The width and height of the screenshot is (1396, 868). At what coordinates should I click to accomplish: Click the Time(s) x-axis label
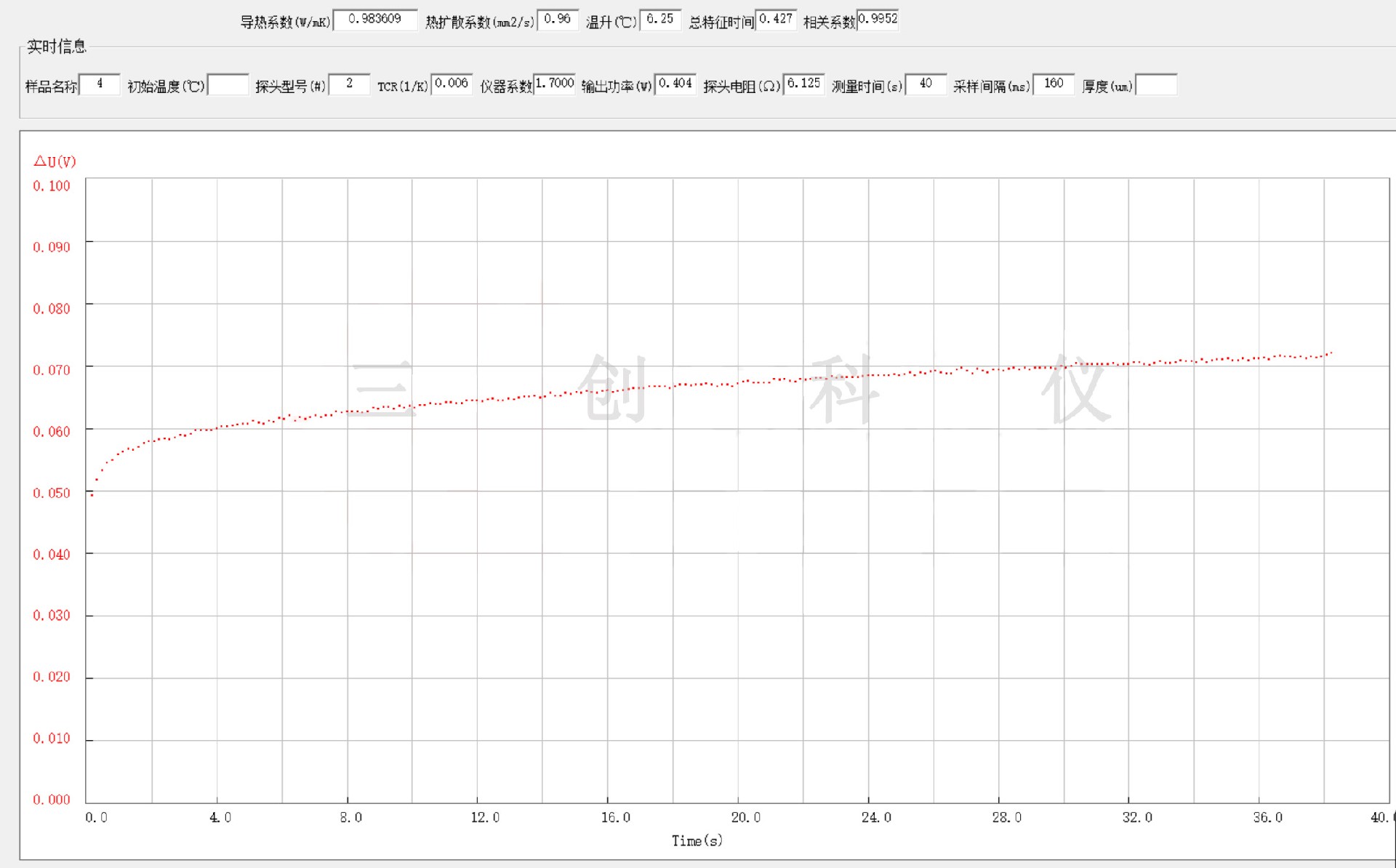point(697,841)
